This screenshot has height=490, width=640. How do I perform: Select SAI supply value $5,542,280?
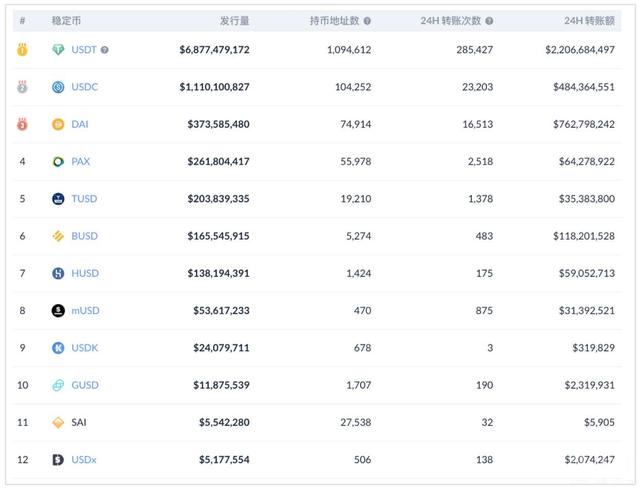[224, 422]
